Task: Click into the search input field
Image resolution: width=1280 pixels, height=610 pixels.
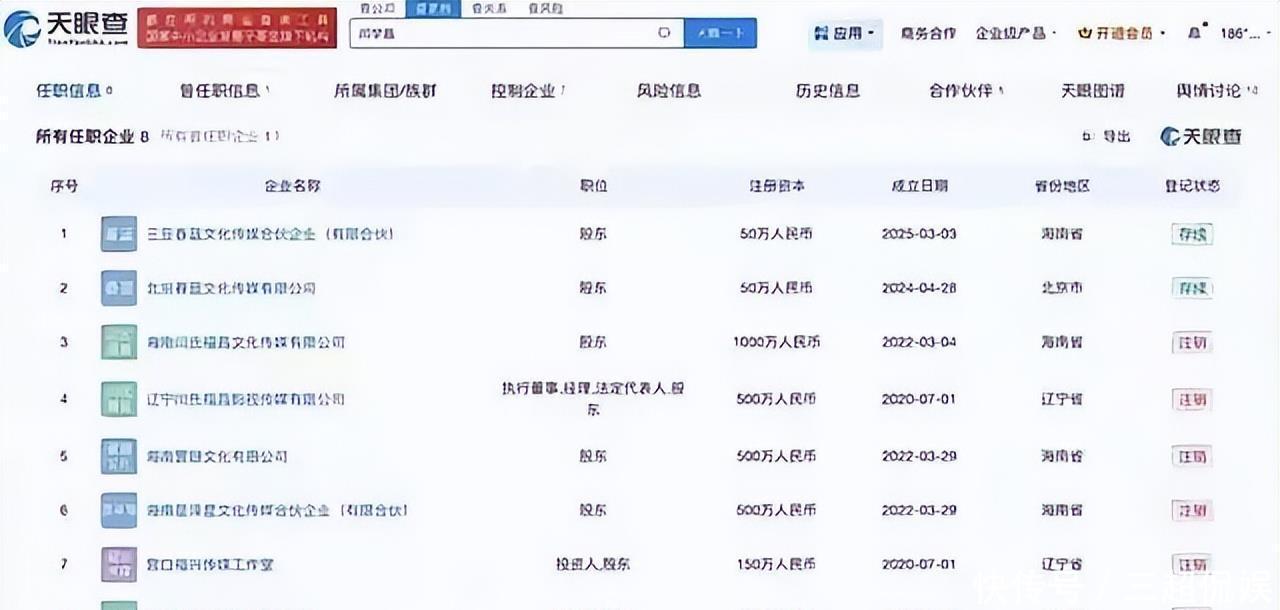Action: click(x=500, y=33)
